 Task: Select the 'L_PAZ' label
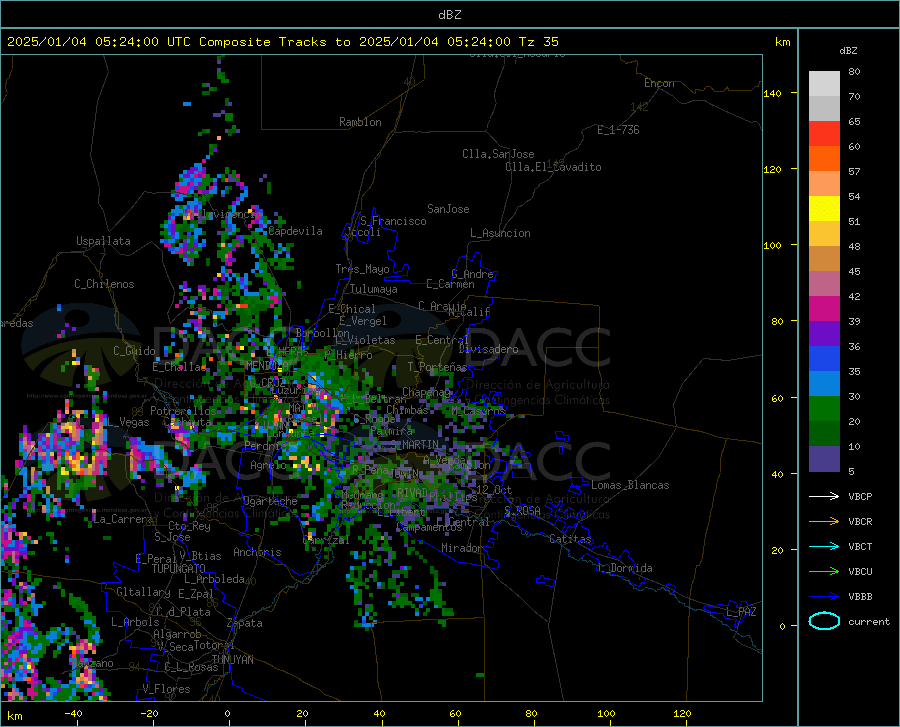tap(741, 612)
